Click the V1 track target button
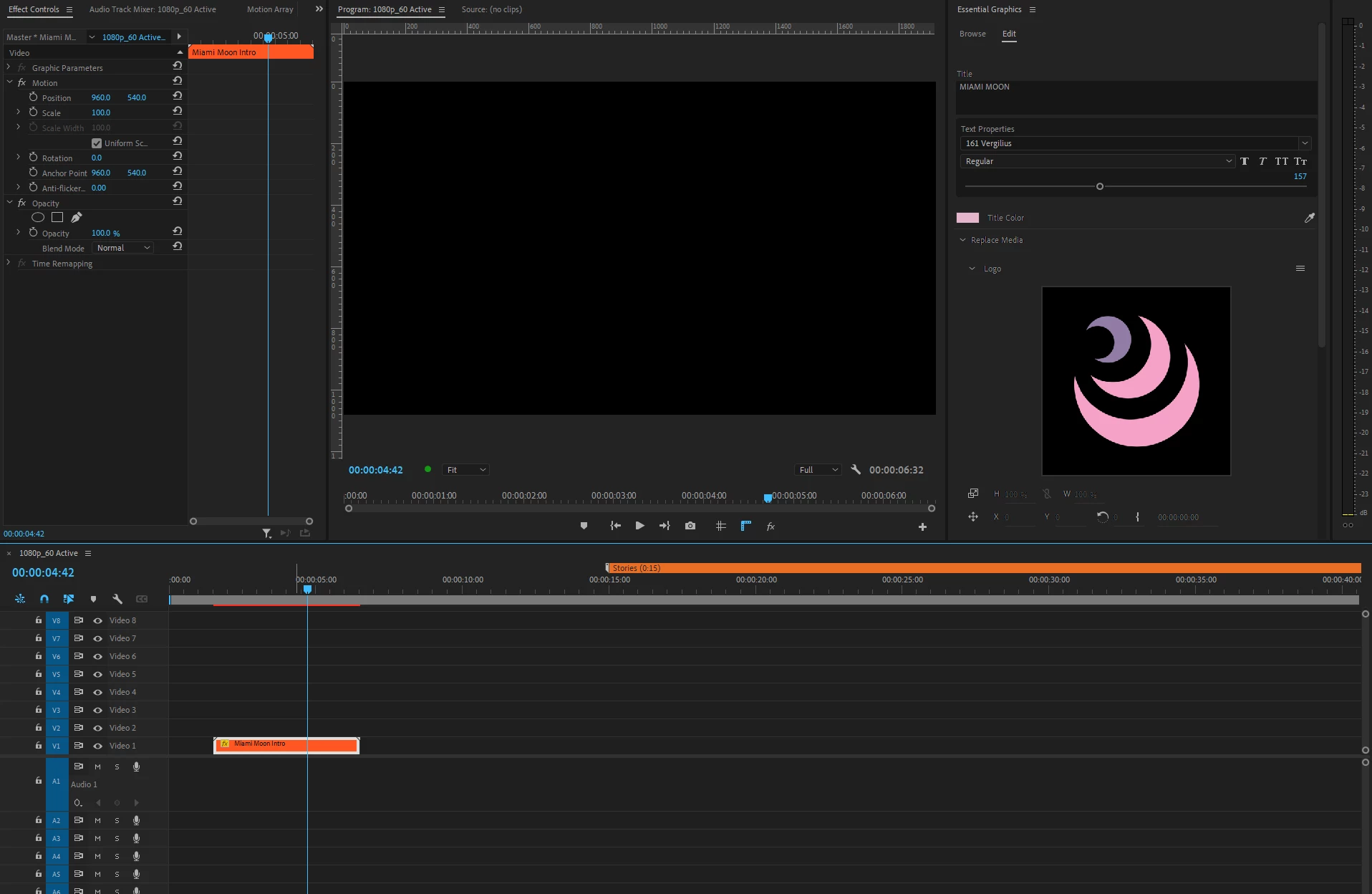The image size is (1372, 894). 57,746
